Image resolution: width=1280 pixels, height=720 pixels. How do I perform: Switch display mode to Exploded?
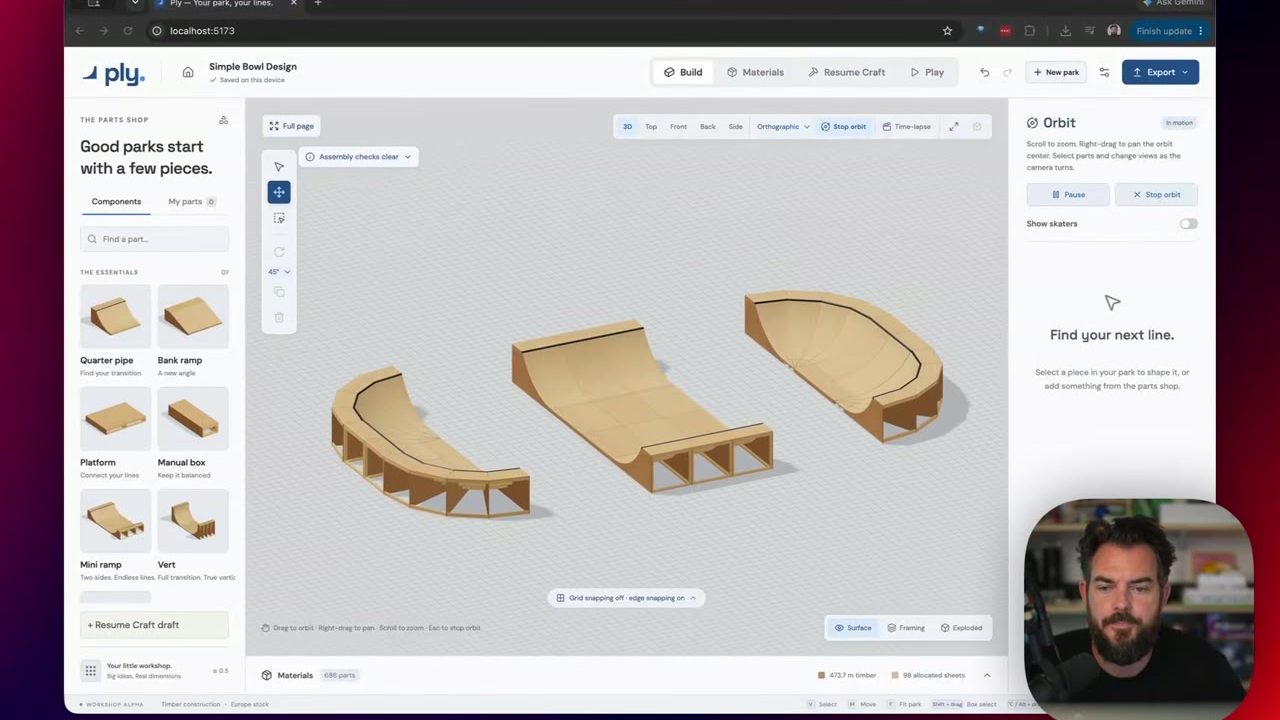click(961, 628)
